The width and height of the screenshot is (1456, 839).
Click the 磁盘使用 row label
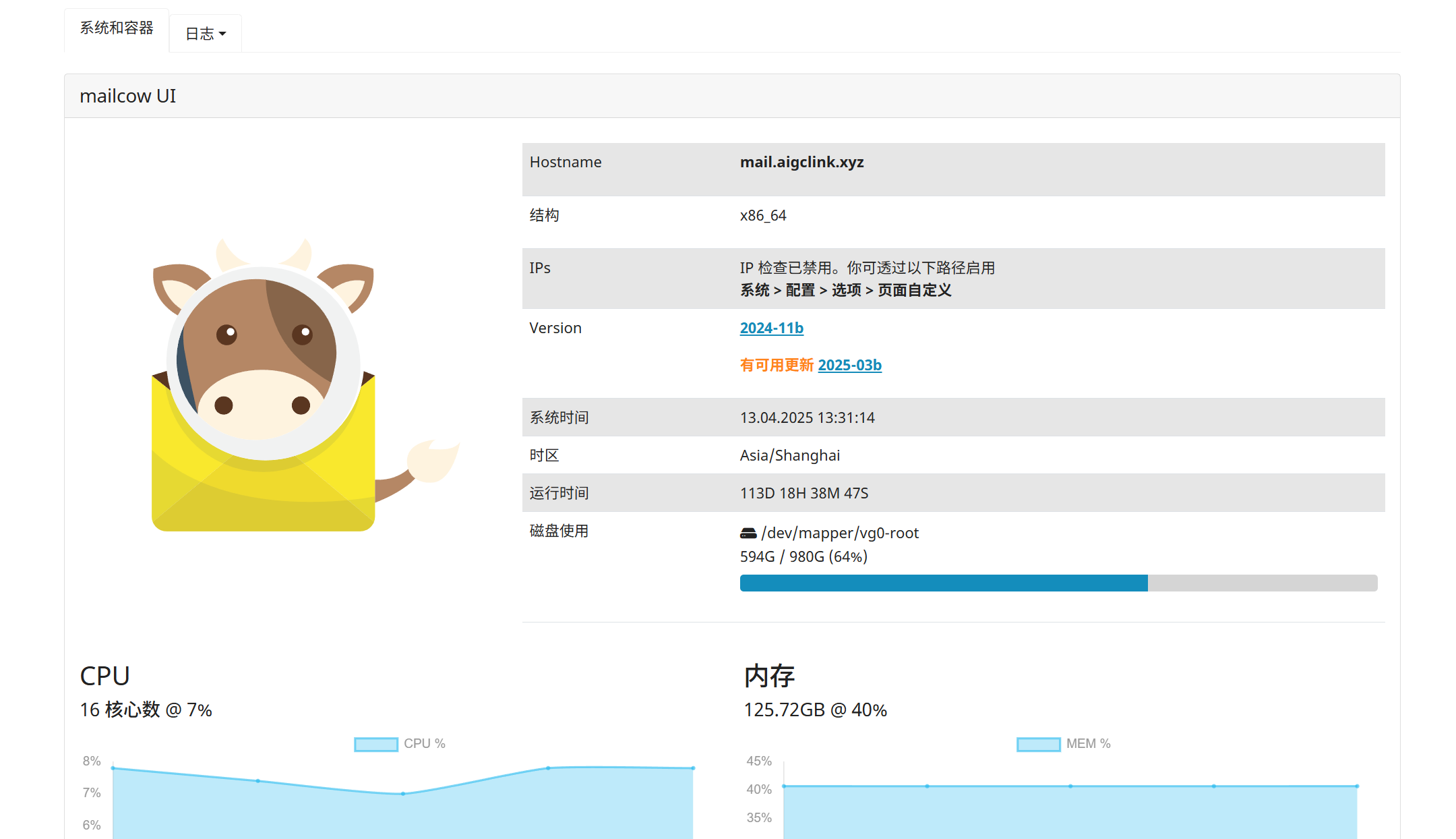pos(559,531)
